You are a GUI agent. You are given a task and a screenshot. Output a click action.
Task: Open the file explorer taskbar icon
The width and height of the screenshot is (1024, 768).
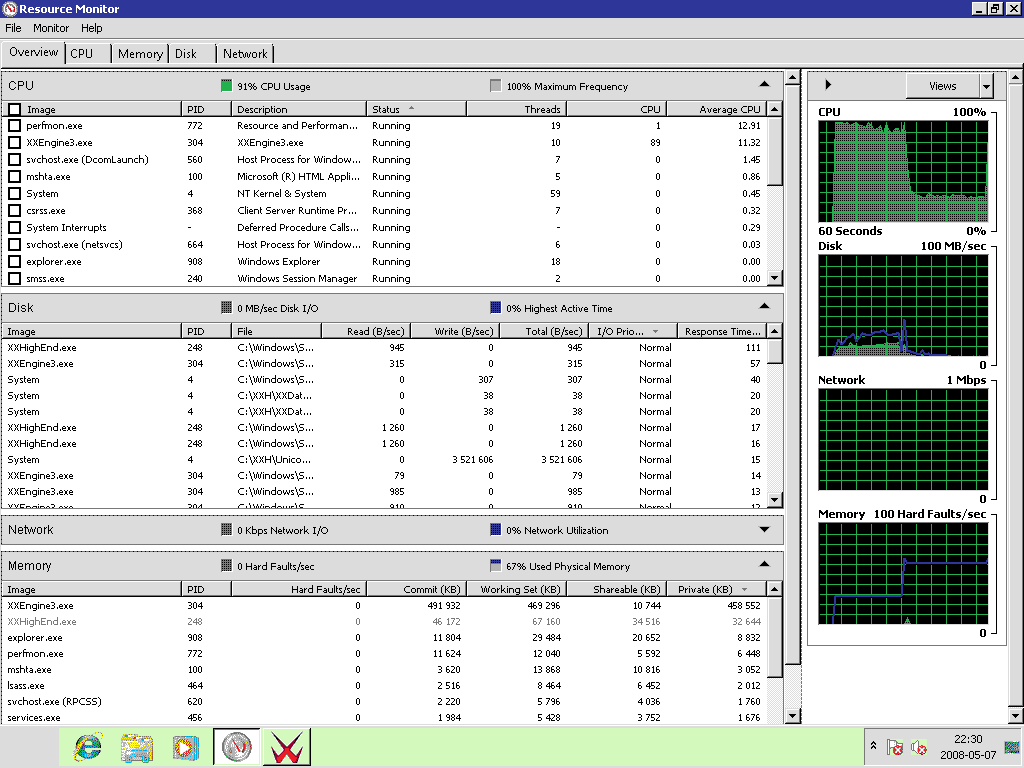[136, 747]
